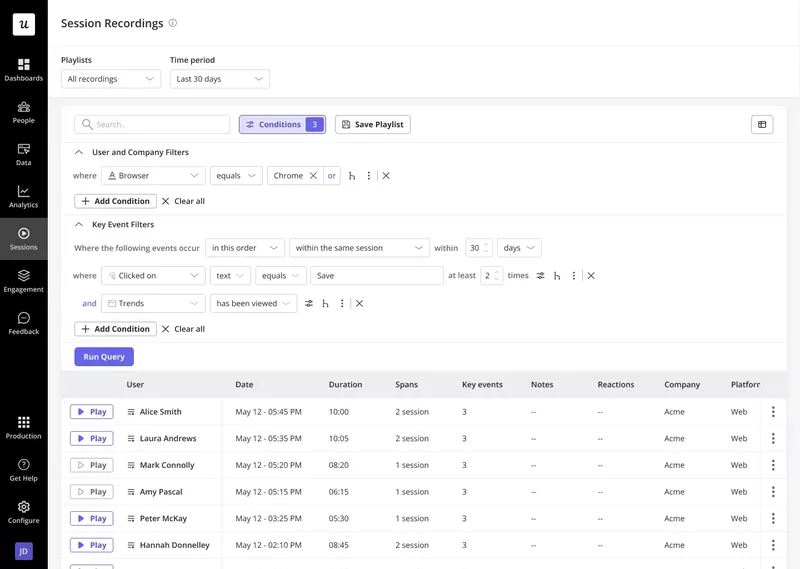The width and height of the screenshot is (800, 569).
Task: Click the recordings search field
Action: pyautogui.click(x=152, y=125)
